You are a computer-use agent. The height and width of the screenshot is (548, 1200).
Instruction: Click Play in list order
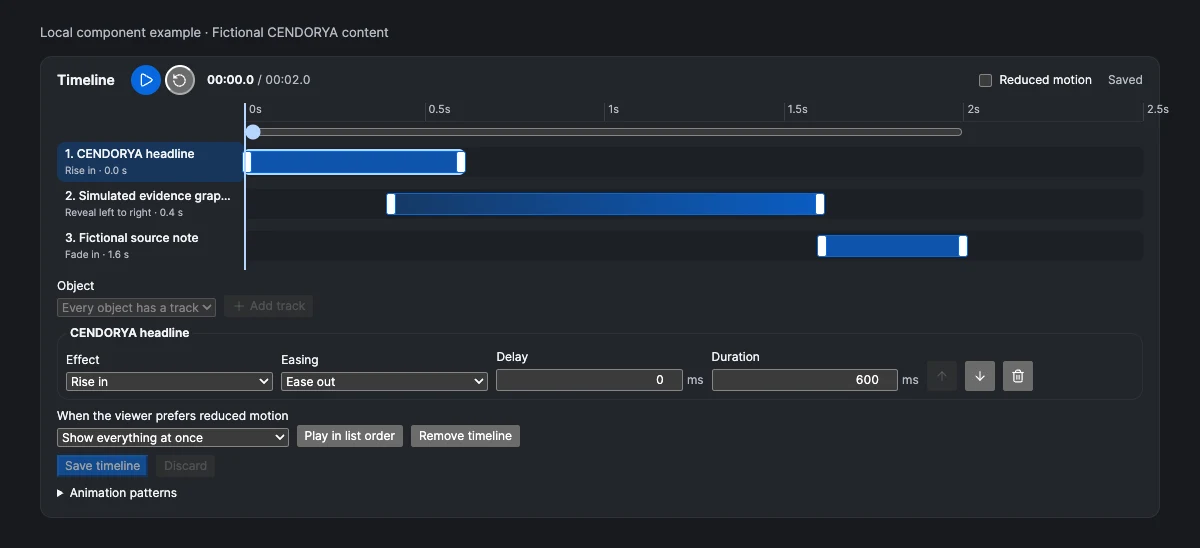pos(350,436)
